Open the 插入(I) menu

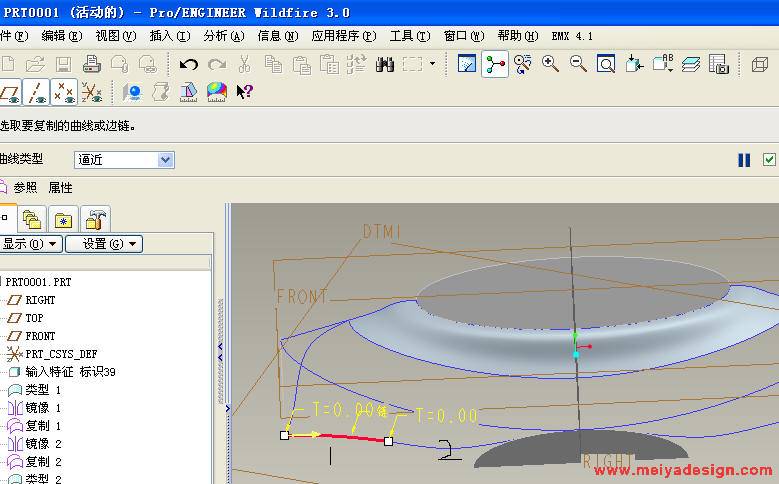(x=170, y=36)
